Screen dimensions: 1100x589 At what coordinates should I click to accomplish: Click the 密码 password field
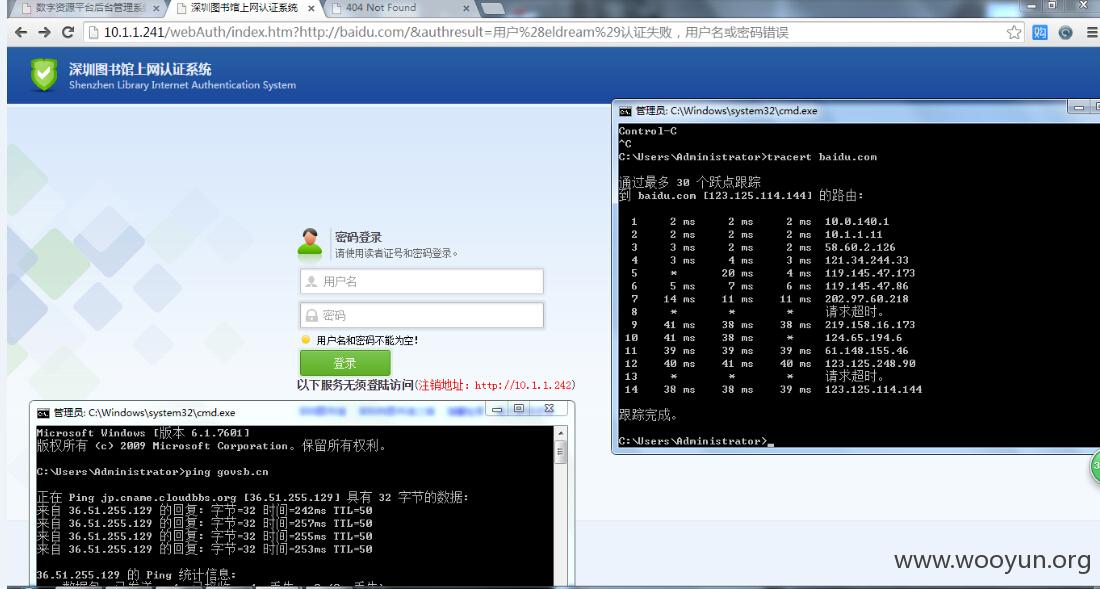coord(422,316)
